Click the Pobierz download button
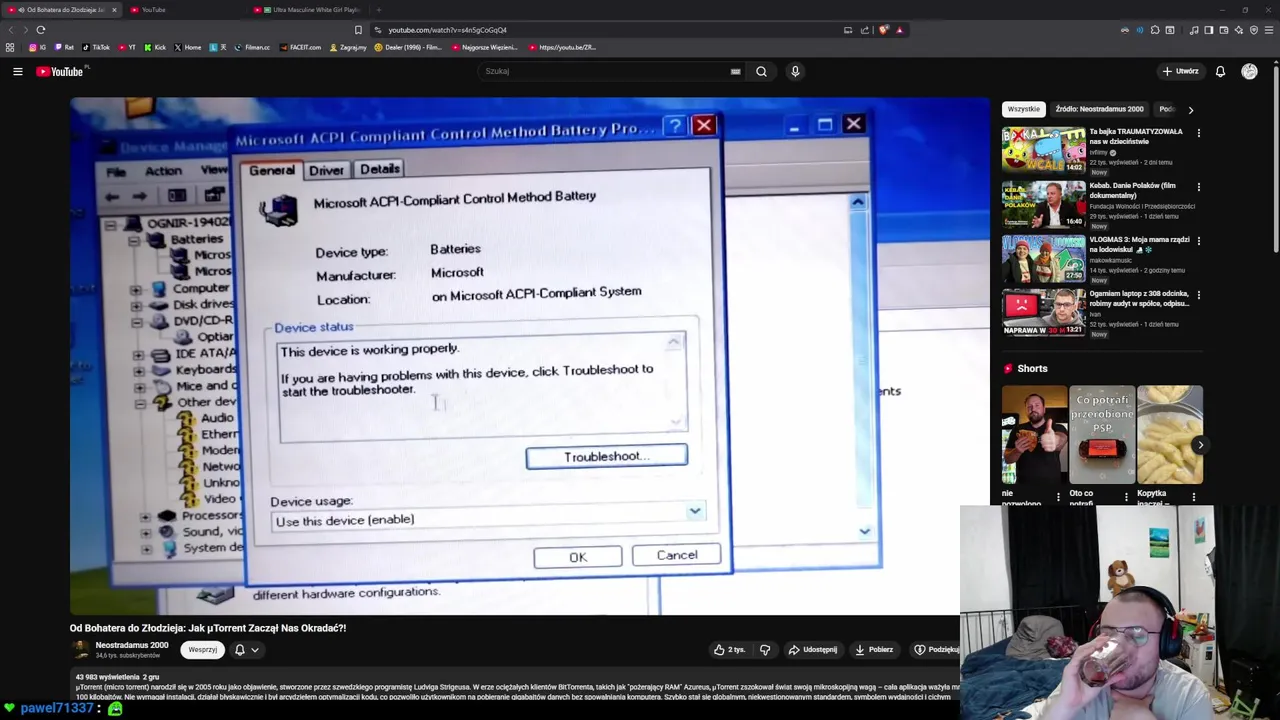The width and height of the screenshot is (1280, 720). (873, 649)
